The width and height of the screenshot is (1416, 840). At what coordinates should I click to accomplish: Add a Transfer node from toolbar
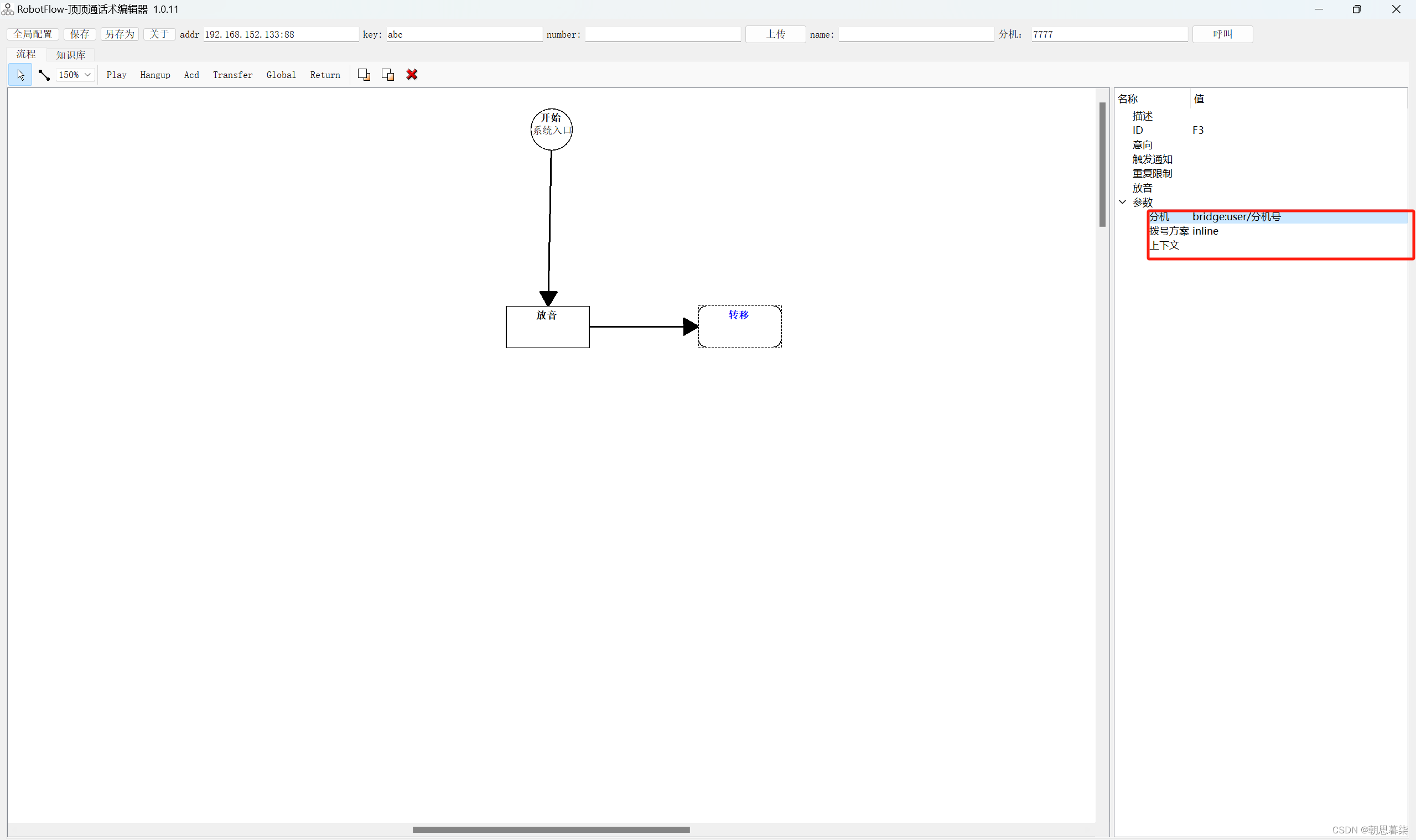coord(232,75)
